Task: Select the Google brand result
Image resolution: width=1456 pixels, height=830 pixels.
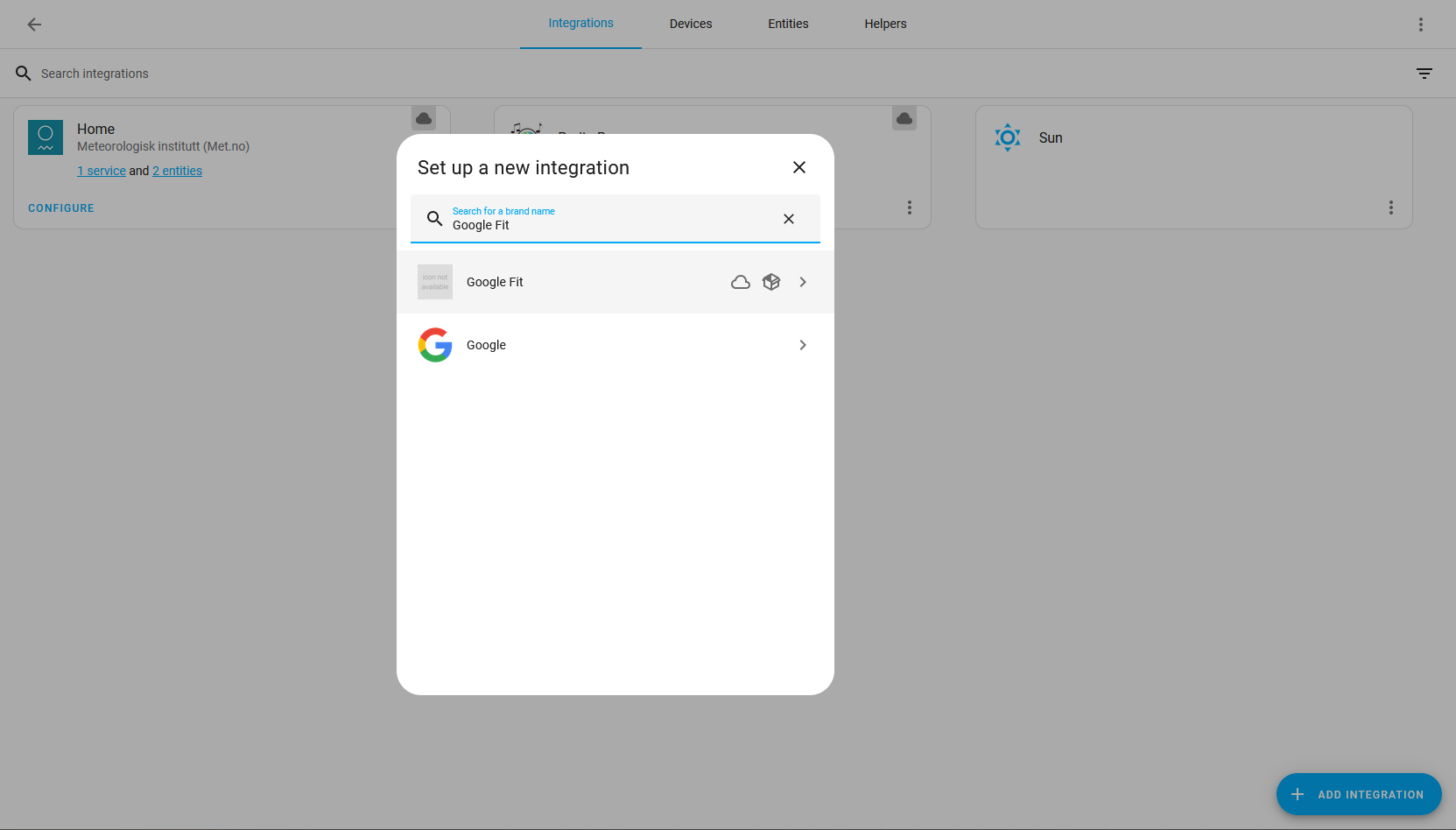Action: point(615,345)
